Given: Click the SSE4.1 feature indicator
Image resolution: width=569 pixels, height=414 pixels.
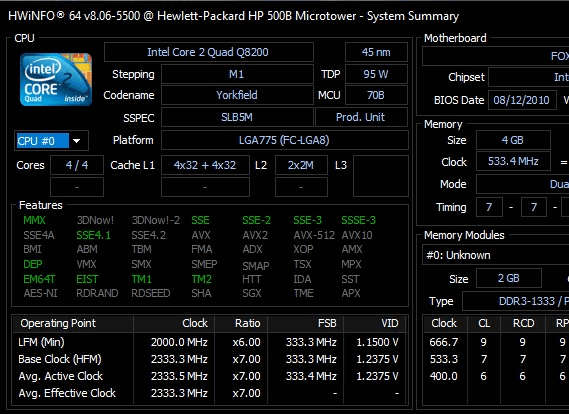Looking at the screenshot, I should (93, 235).
